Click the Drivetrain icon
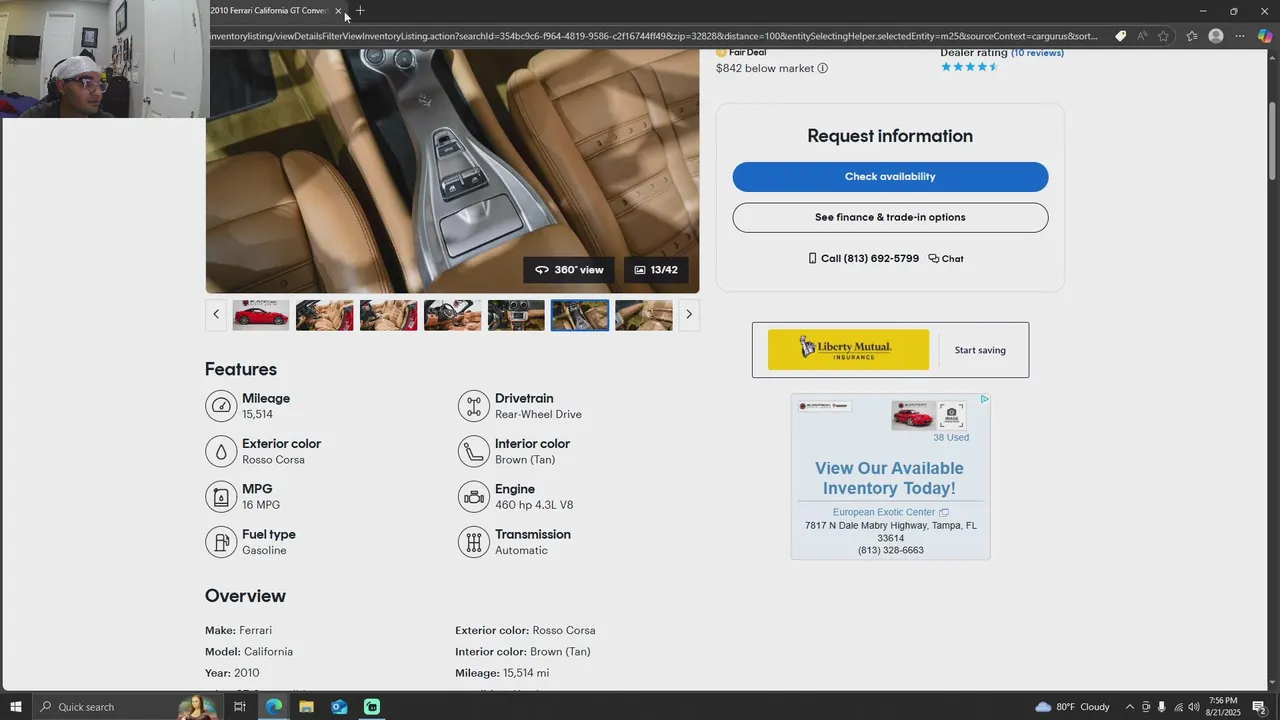This screenshot has height=720, width=1280. [x=473, y=406]
